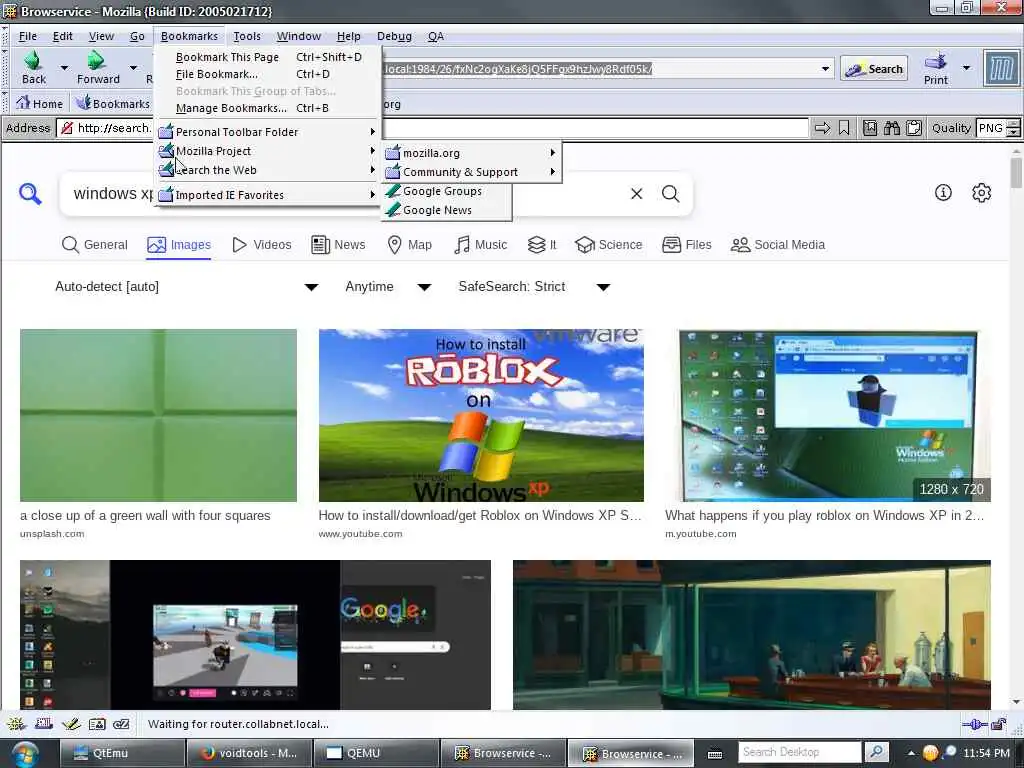This screenshot has height=768, width=1024.
Task: Open the File menu
Action: point(28,37)
